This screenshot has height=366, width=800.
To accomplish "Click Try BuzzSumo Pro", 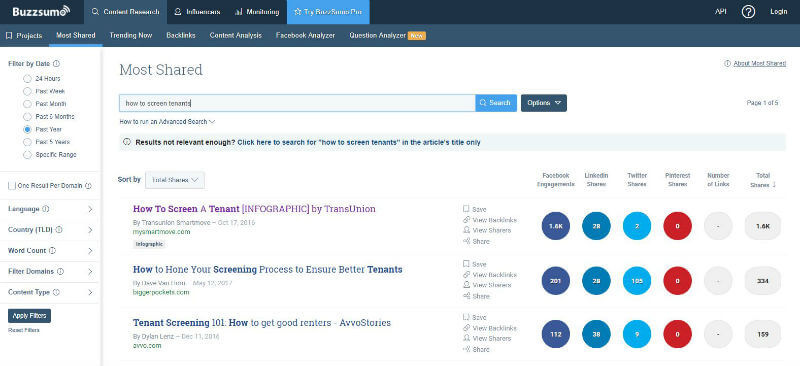I will point(328,12).
